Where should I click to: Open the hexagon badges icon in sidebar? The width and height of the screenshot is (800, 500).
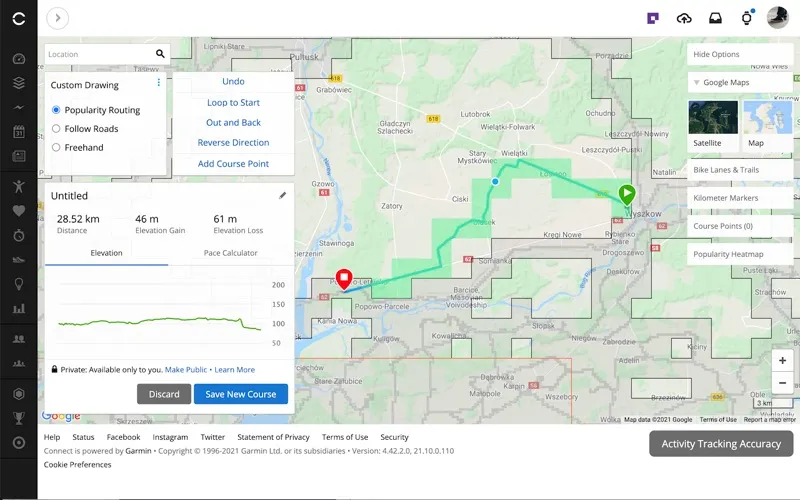pos(19,394)
